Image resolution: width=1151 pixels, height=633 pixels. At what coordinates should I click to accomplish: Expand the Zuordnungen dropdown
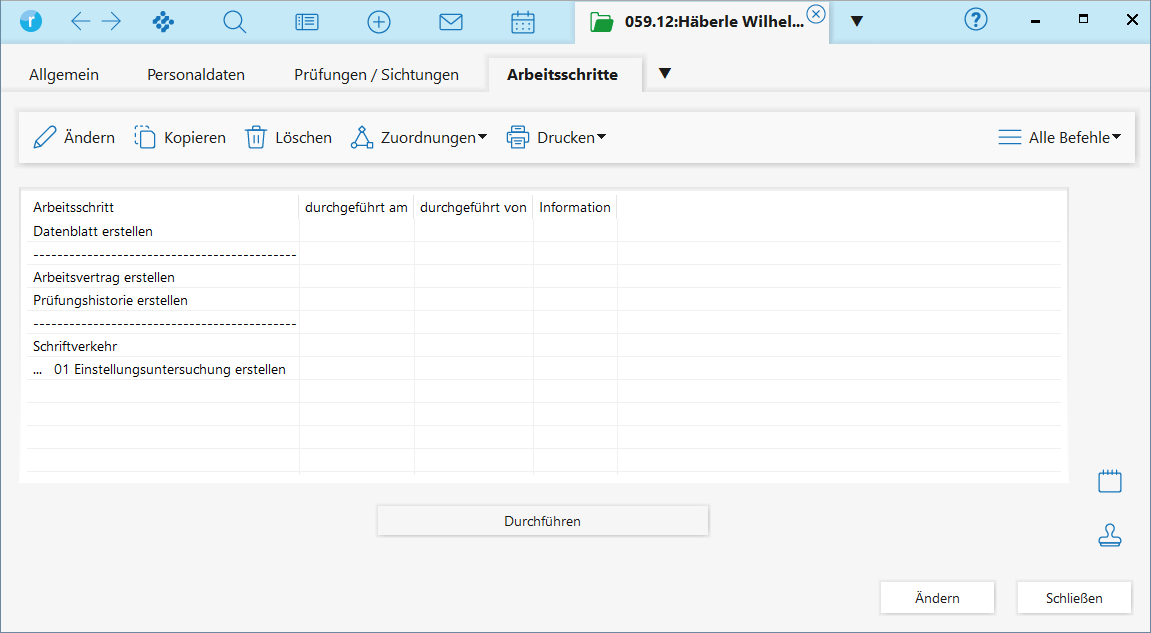(418, 138)
